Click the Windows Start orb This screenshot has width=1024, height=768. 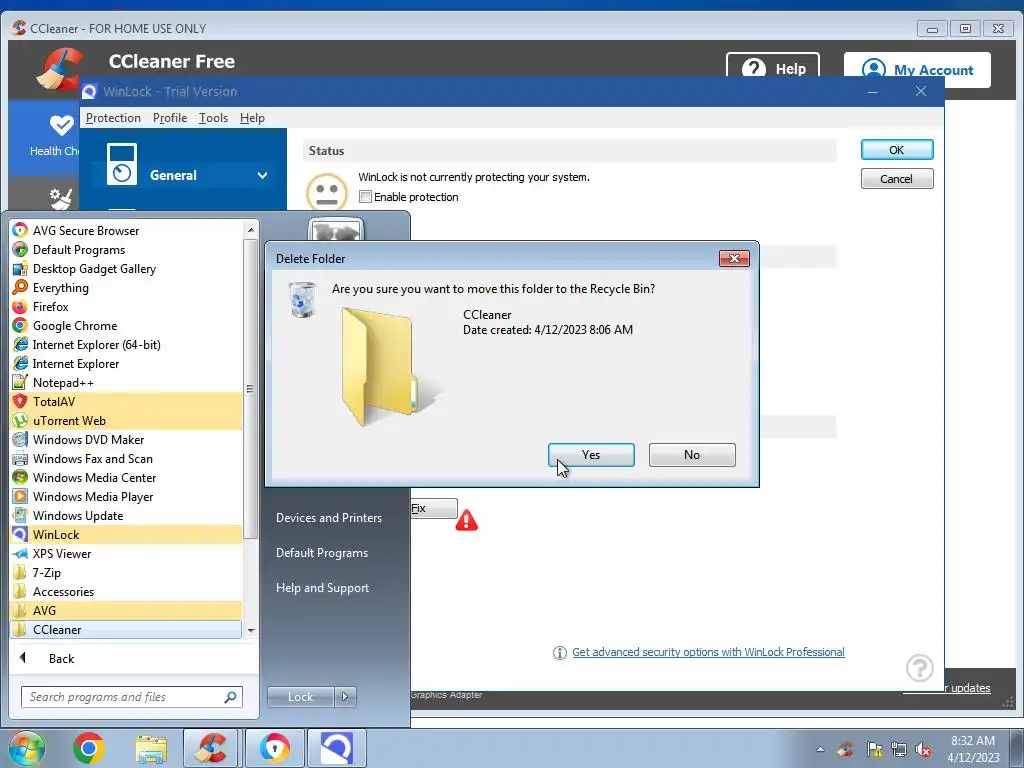pos(26,748)
